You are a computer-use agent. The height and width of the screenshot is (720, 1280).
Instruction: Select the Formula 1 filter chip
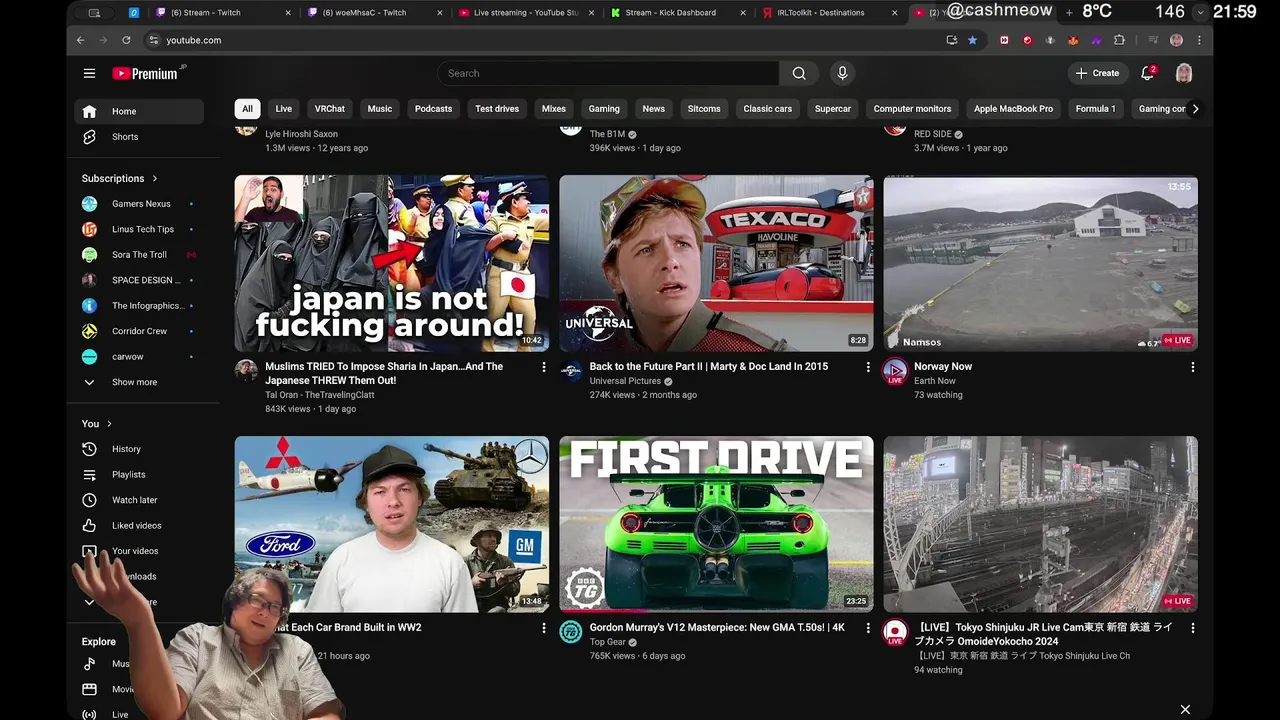[1095, 109]
